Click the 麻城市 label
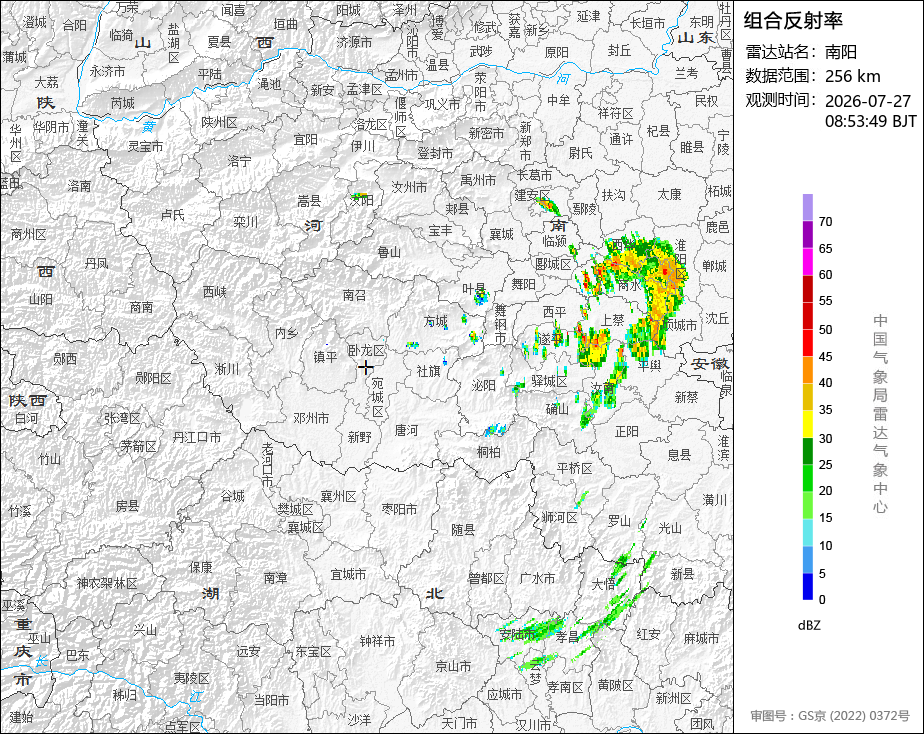 [x=701, y=638]
